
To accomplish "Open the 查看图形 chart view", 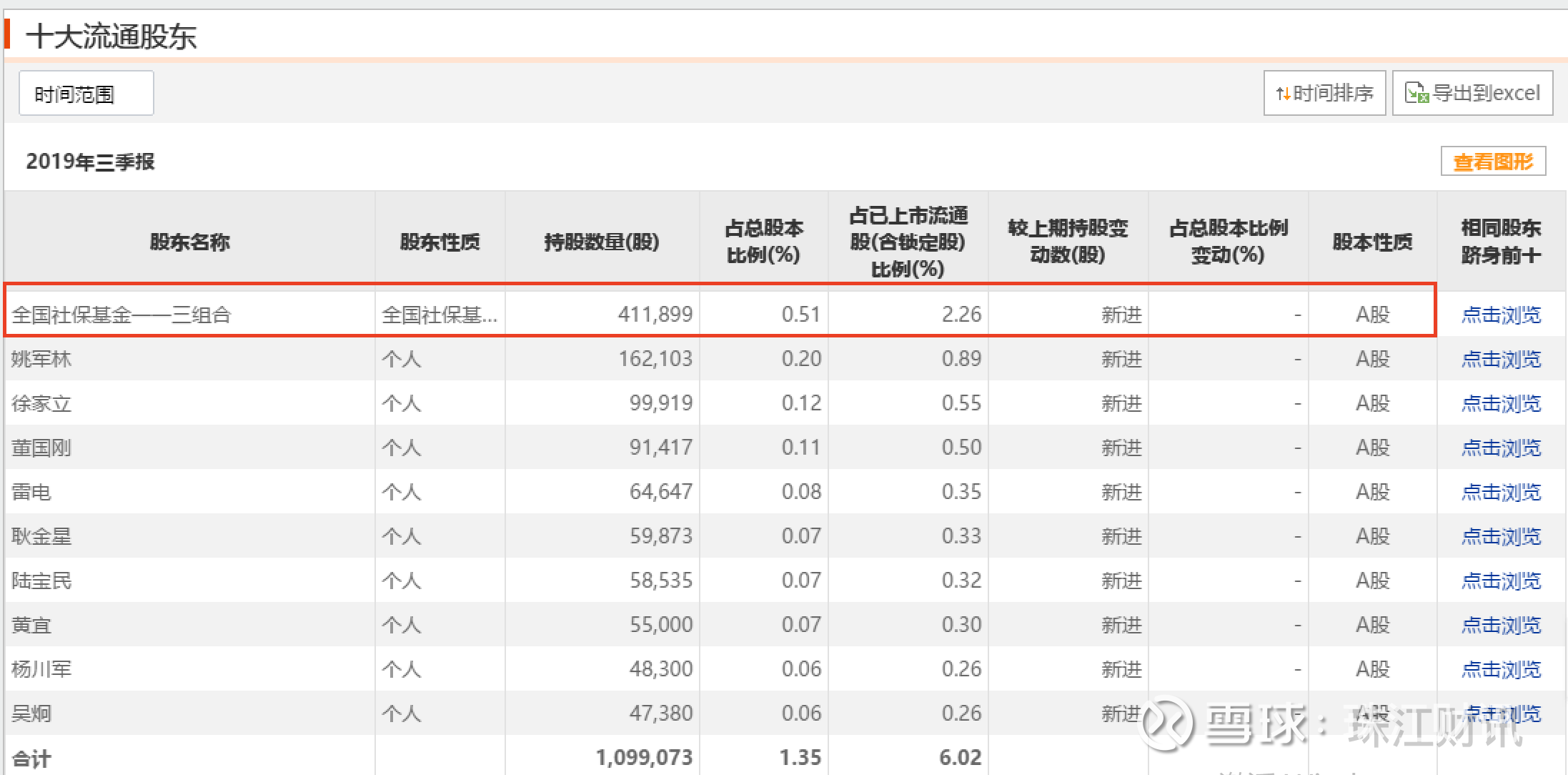I will [1493, 162].
